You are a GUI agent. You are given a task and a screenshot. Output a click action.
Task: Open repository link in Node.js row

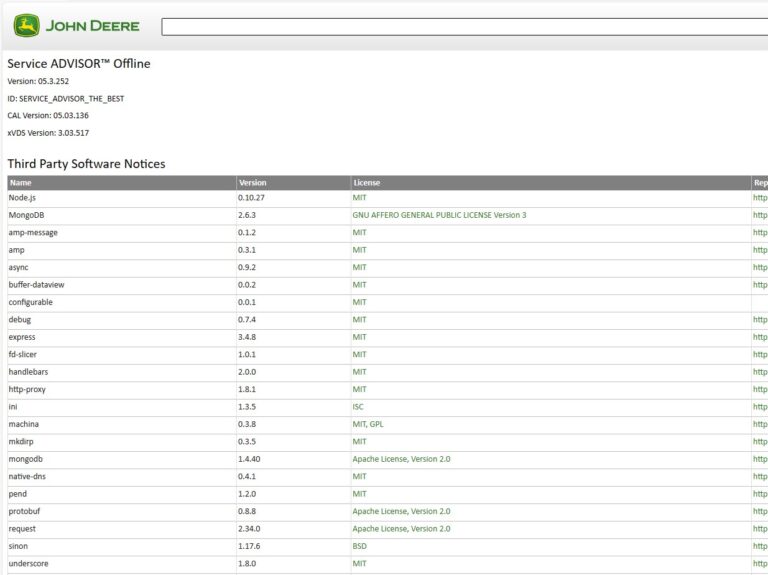(x=760, y=198)
